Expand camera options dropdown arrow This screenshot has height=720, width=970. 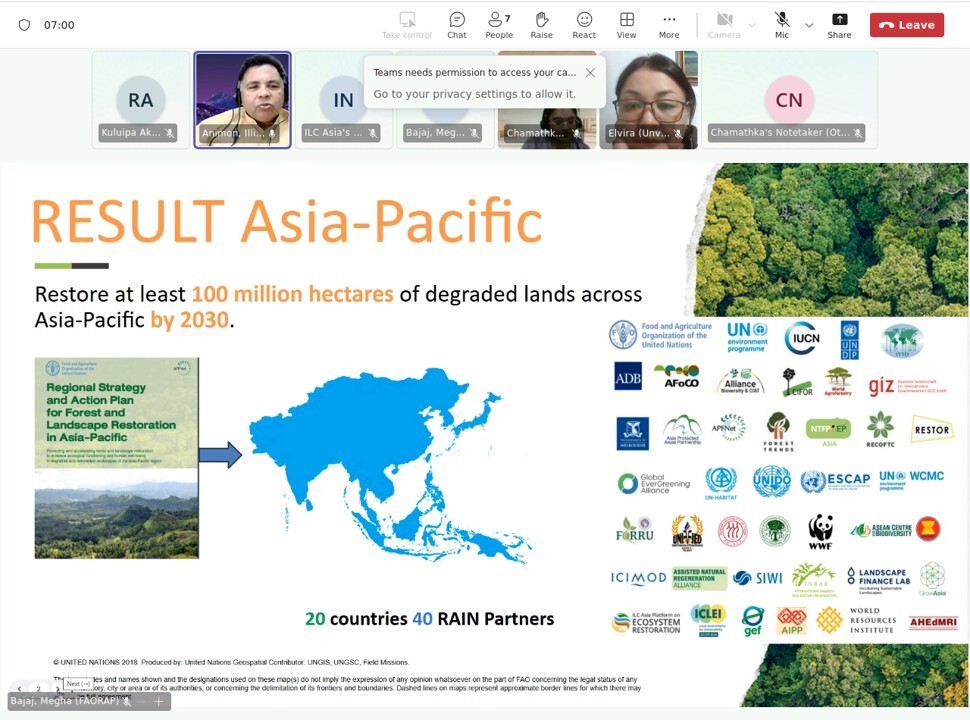[752, 25]
